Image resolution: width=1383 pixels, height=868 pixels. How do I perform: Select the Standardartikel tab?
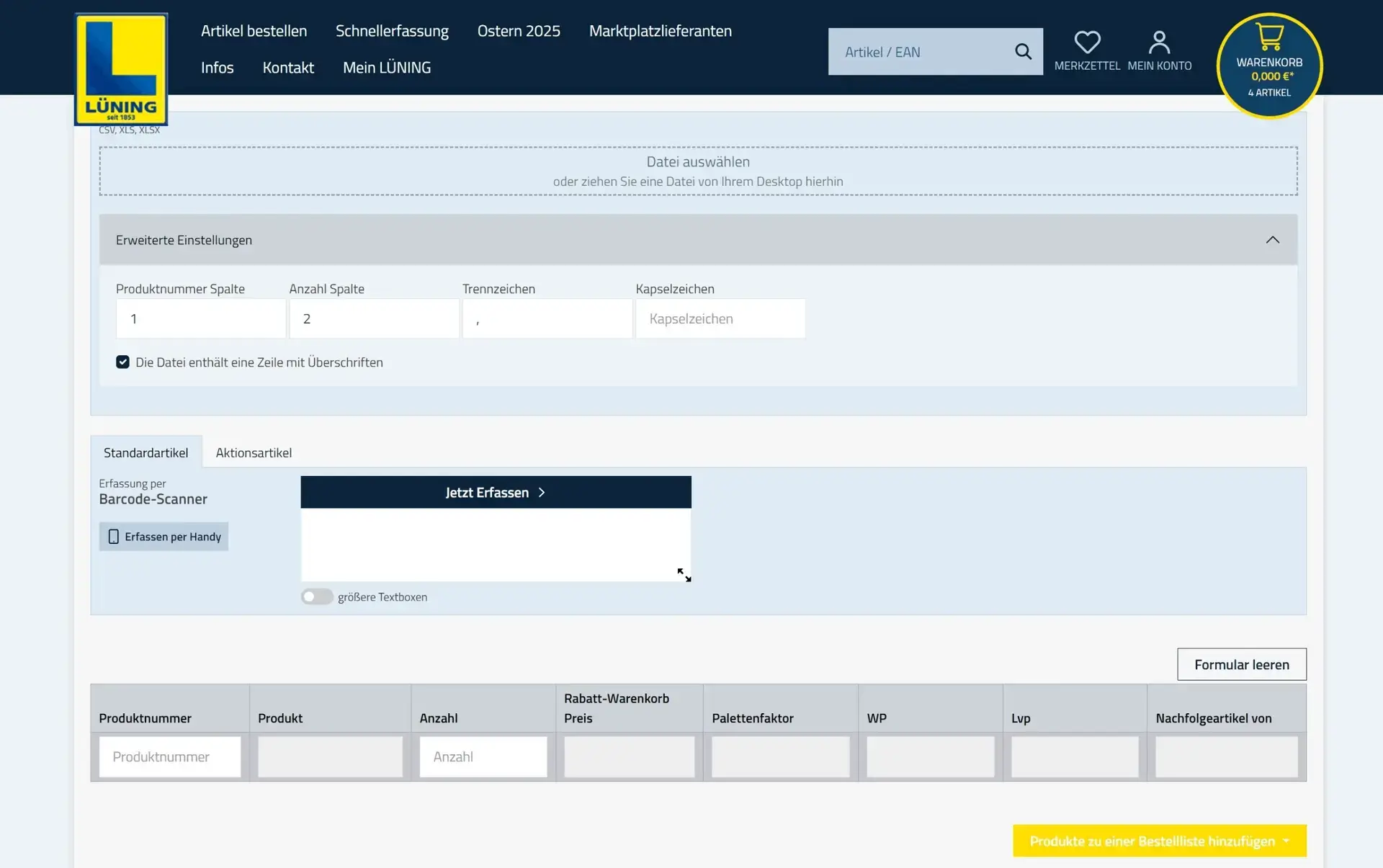[146, 452]
